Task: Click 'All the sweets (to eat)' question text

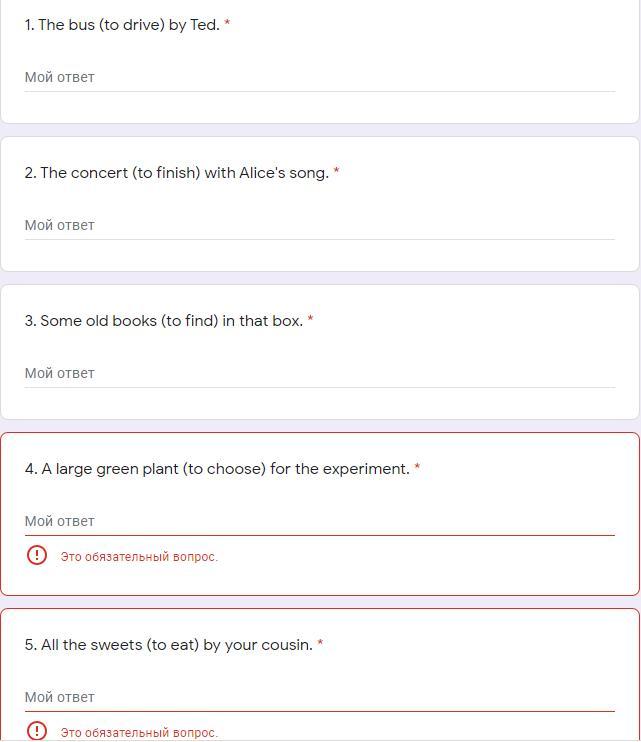Action: point(168,645)
